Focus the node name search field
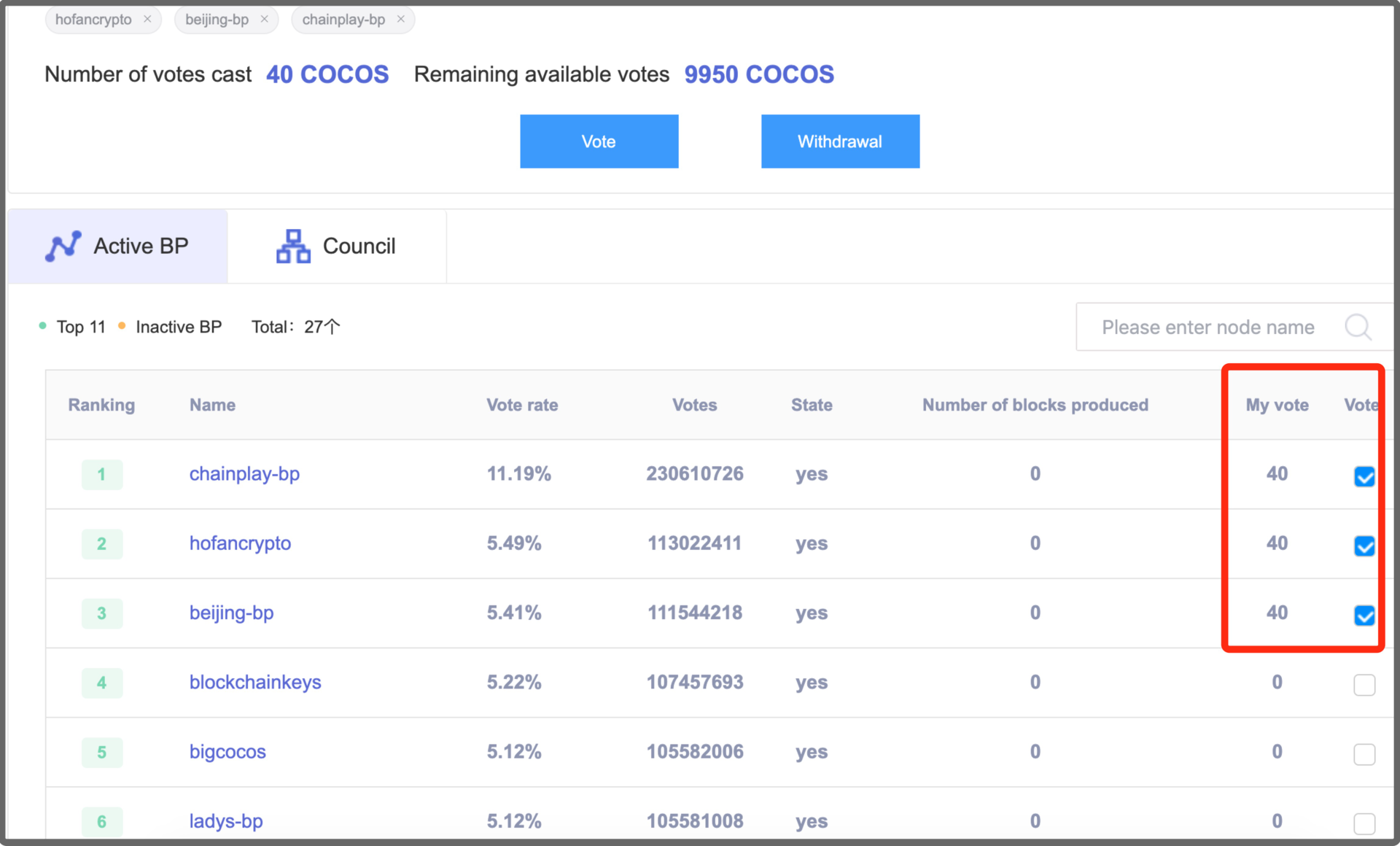The image size is (1400, 846). 1207,327
